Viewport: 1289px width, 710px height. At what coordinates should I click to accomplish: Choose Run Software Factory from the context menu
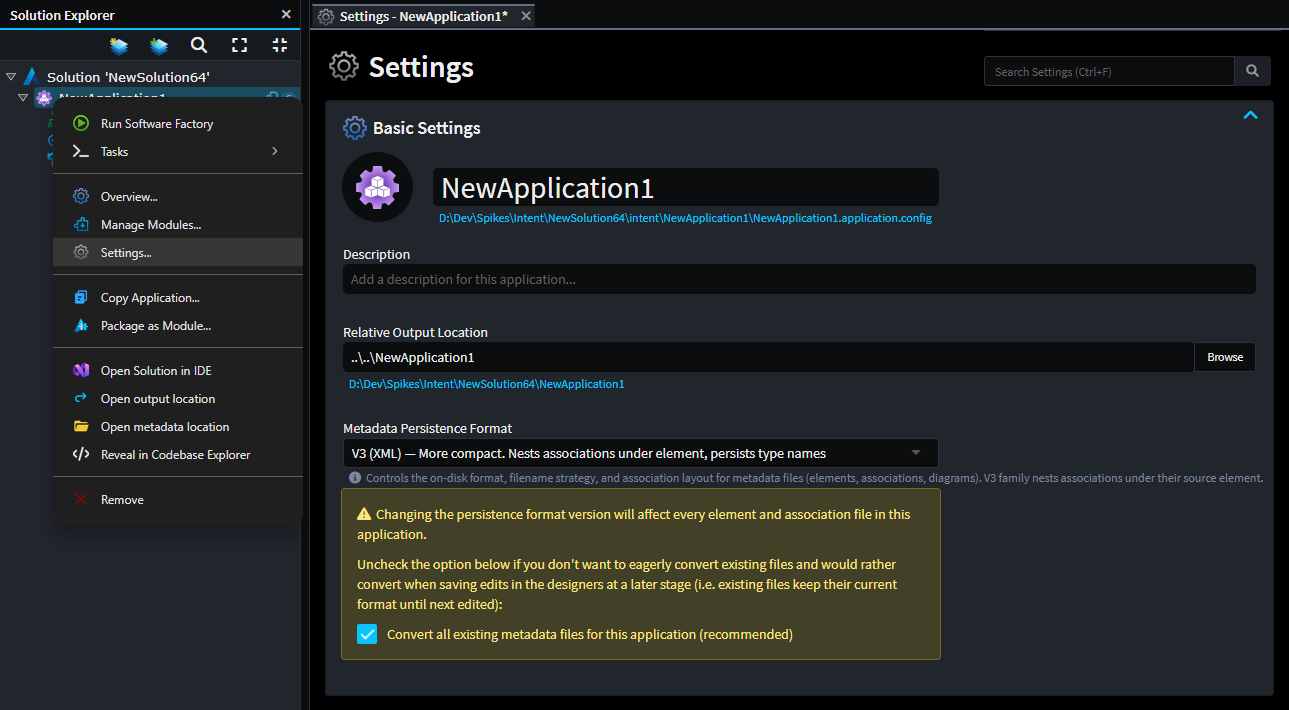coord(178,124)
